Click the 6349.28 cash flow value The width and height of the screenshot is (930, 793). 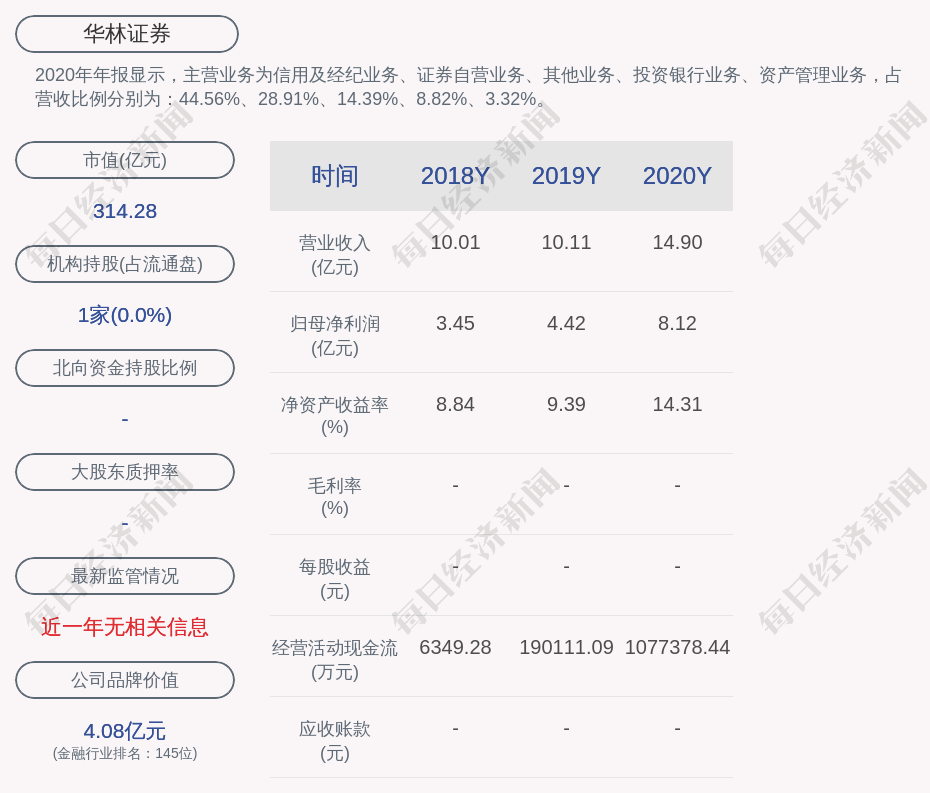tap(455, 647)
